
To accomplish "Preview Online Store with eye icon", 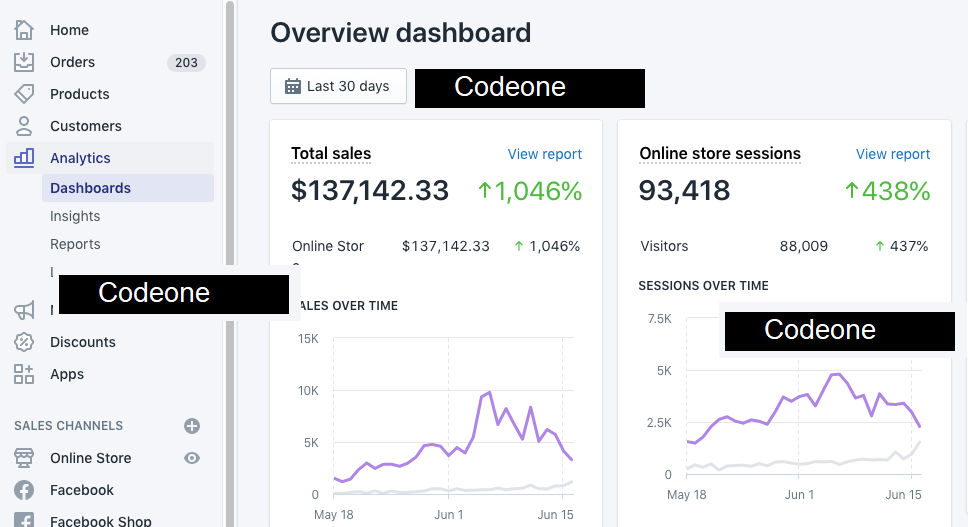I will tap(192, 458).
